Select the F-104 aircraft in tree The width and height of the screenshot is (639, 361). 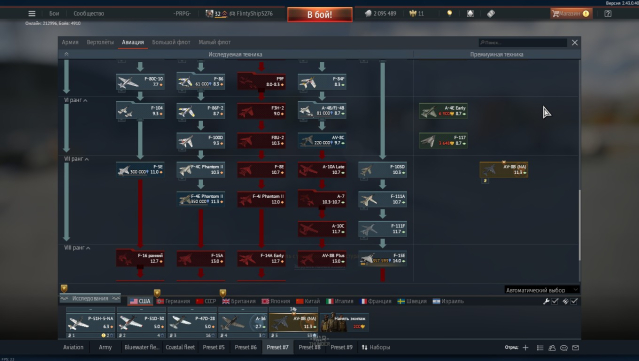tap(140, 111)
